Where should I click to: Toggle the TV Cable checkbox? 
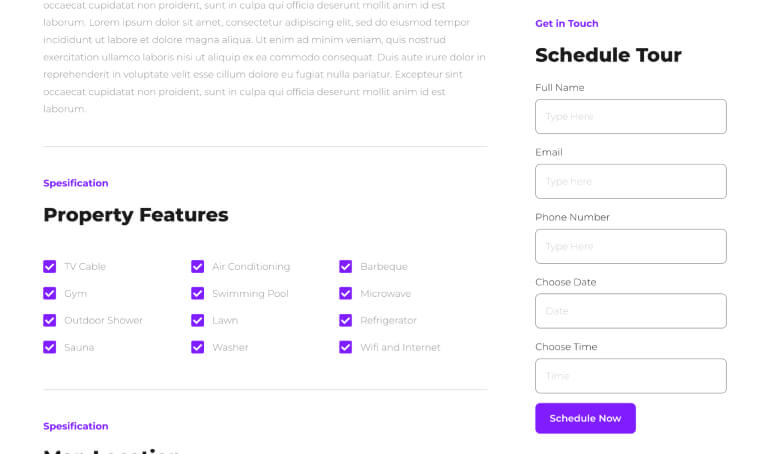49,267
